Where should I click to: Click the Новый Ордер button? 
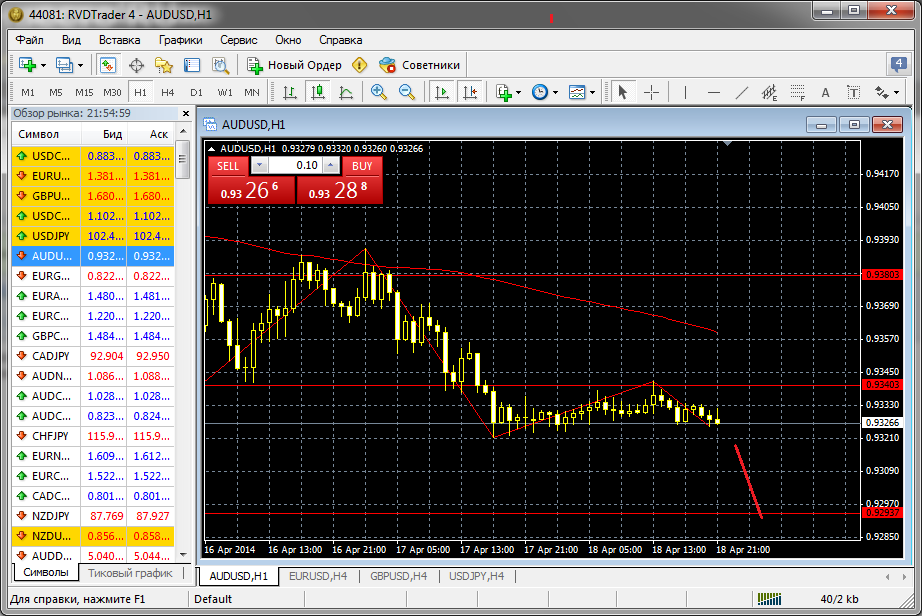click(x=294, y=65)
